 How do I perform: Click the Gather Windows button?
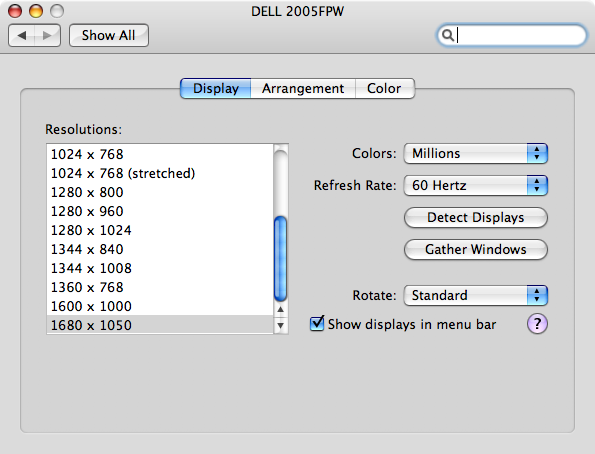(476, 249)
